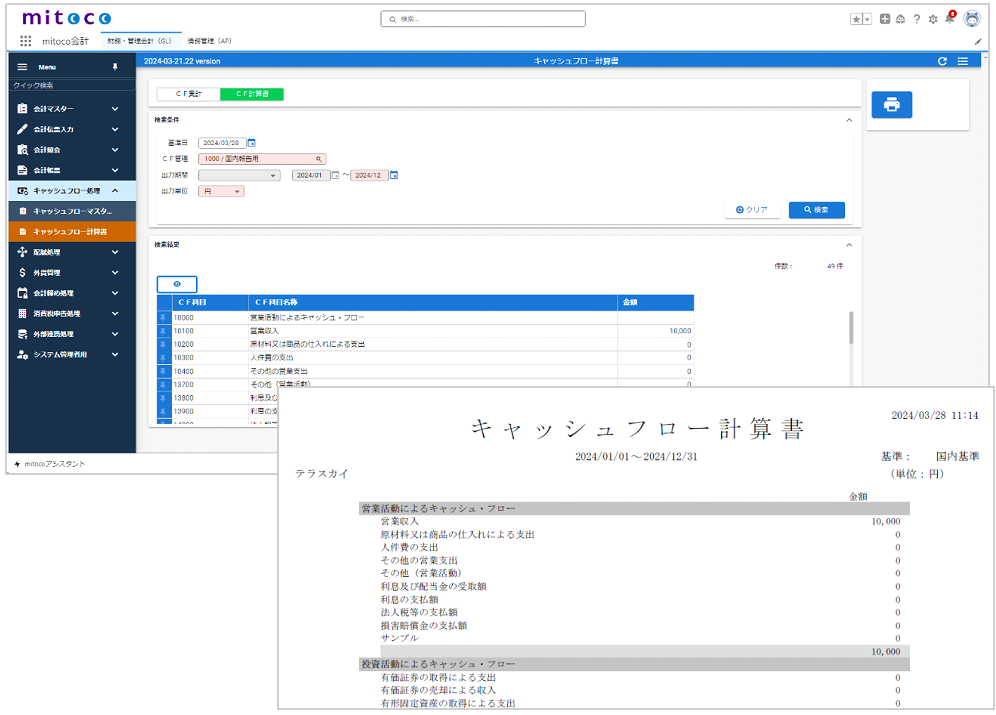Click the blue 検索 search button
The width and height of the screenshot is (996, 715).
click(x=817, y=210)
